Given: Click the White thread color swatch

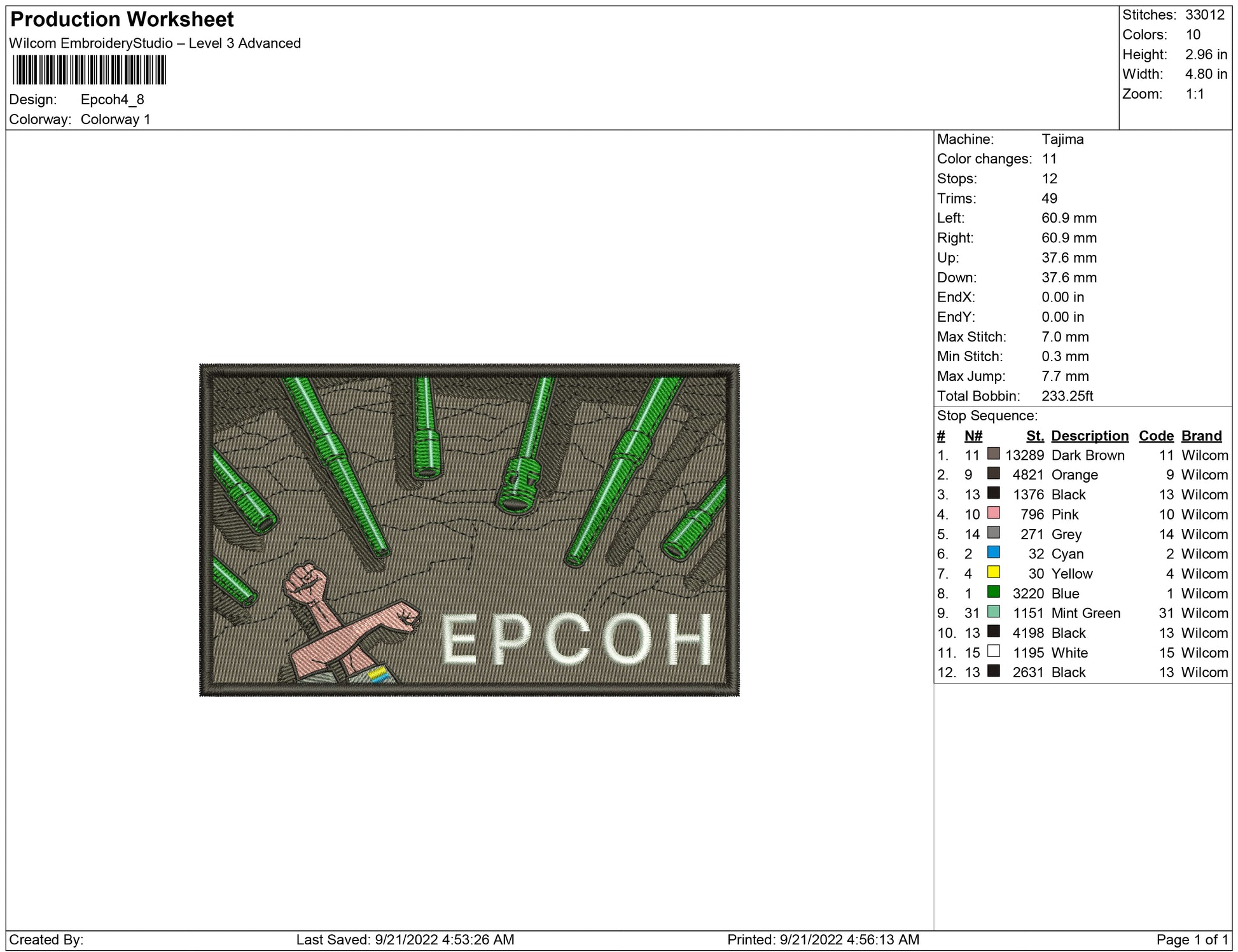Looking at the screenshot, I should pos(993,651).
